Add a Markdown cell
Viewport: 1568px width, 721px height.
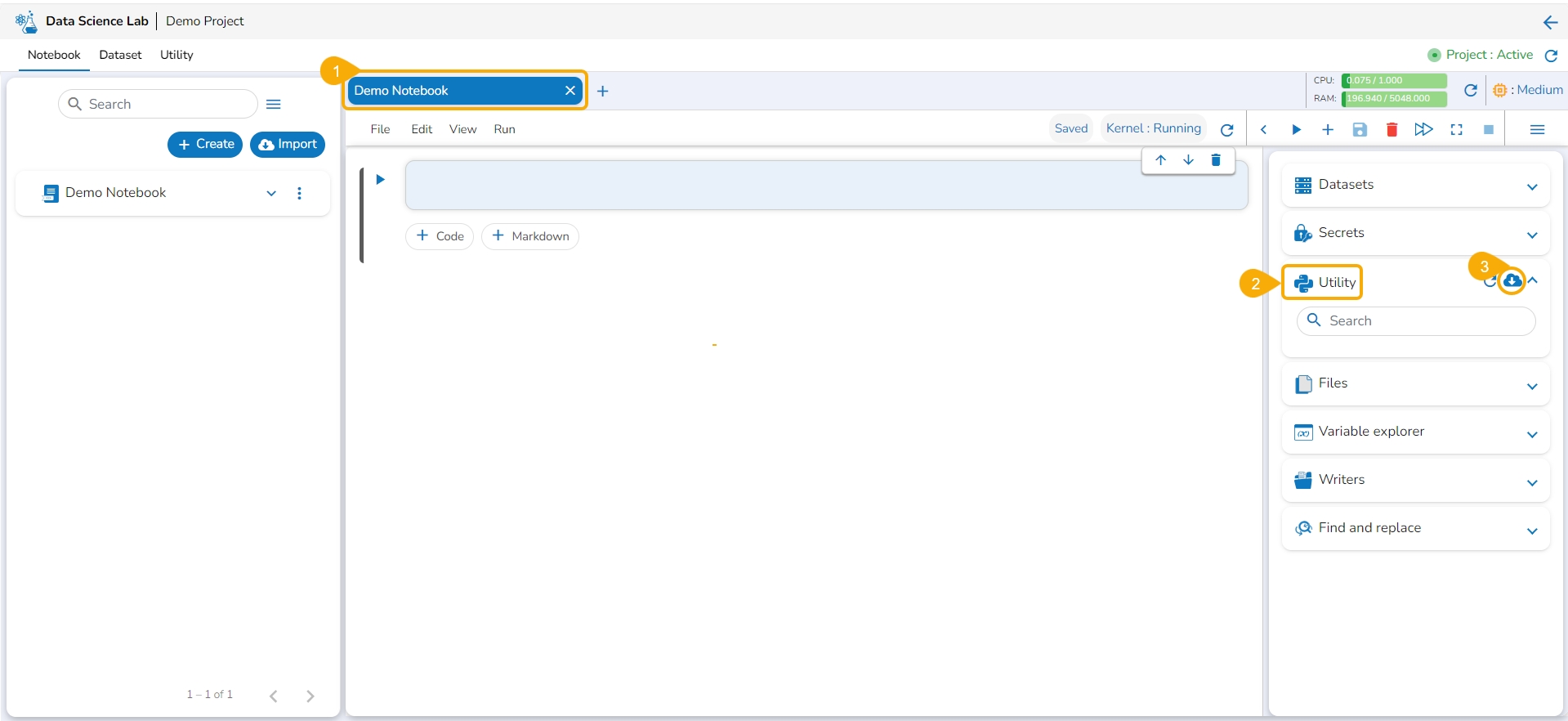click(x=530, y=236)
